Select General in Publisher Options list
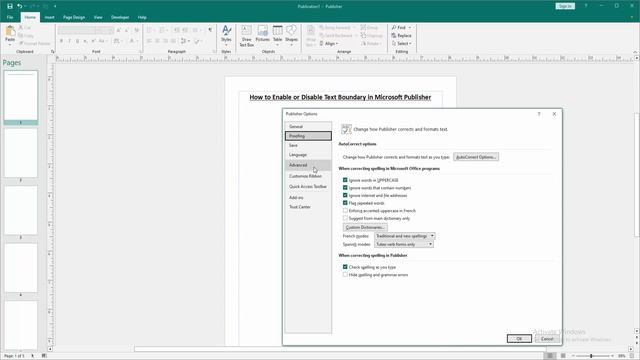Screen dimensions: 640x360 [308, 127]
